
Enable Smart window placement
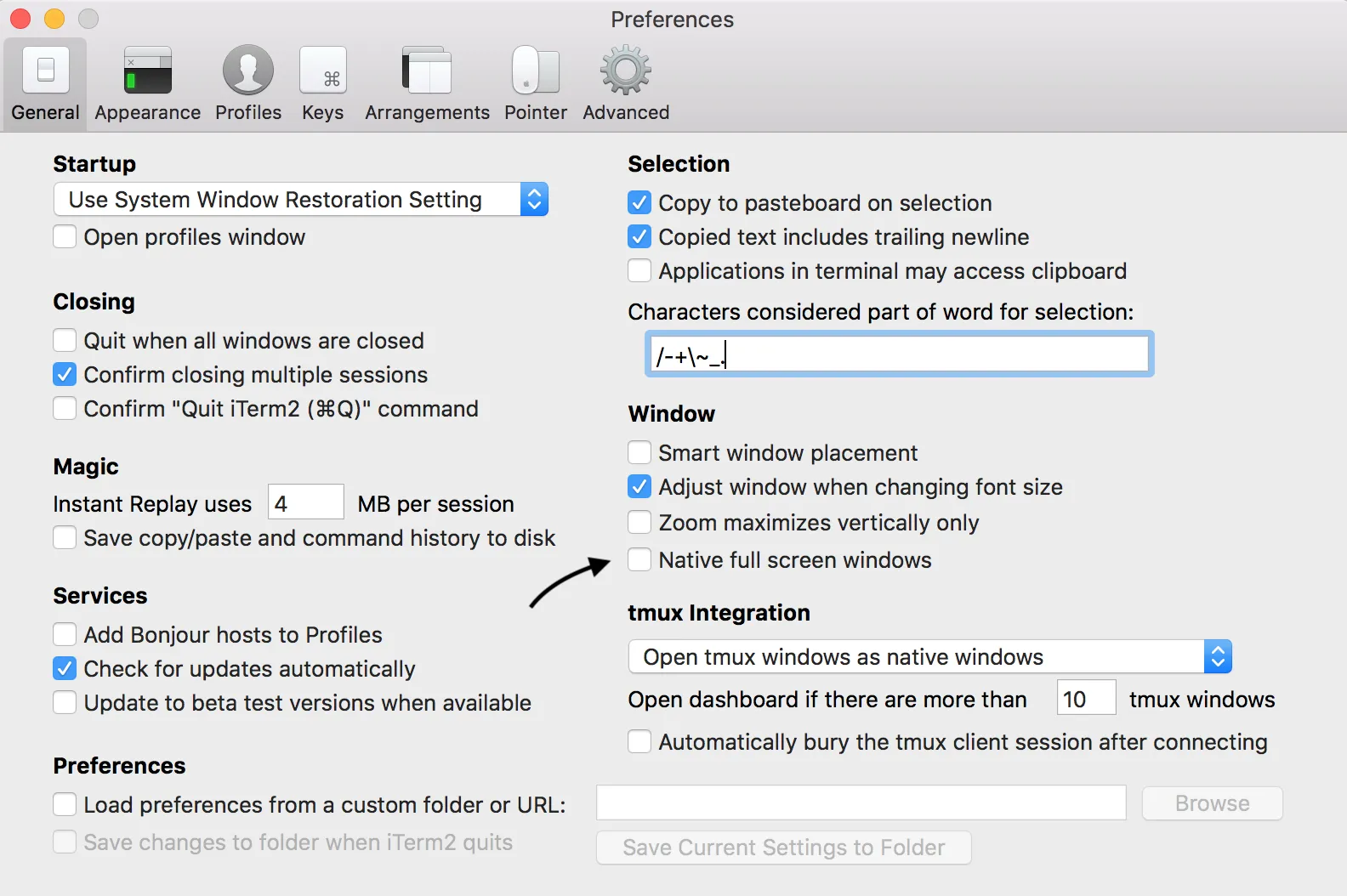pyautogui.click(x=639, y=452)
